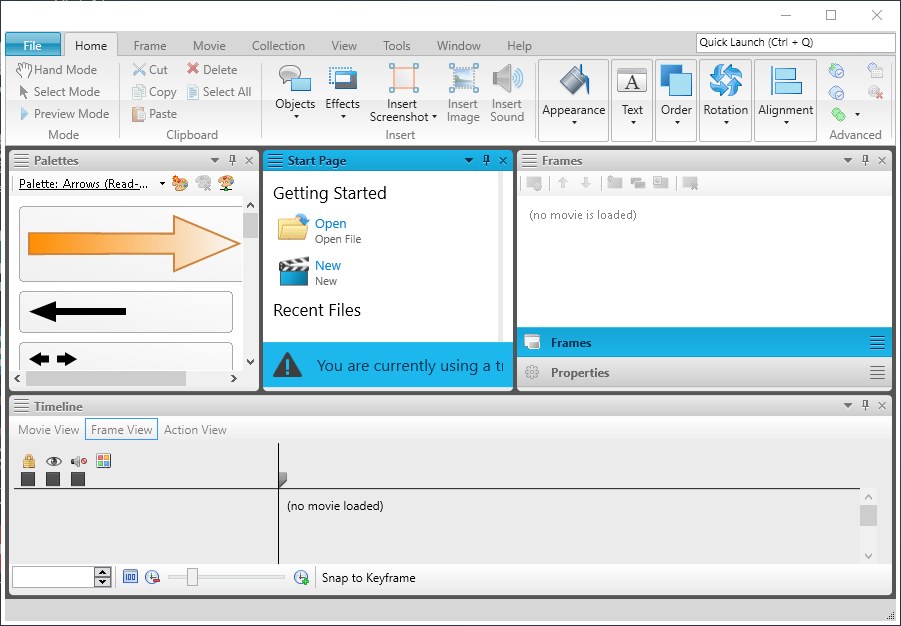Switch to the Movie ribbon tab
Viewport: 901px width, 626px height.
(x=209, y=45)
